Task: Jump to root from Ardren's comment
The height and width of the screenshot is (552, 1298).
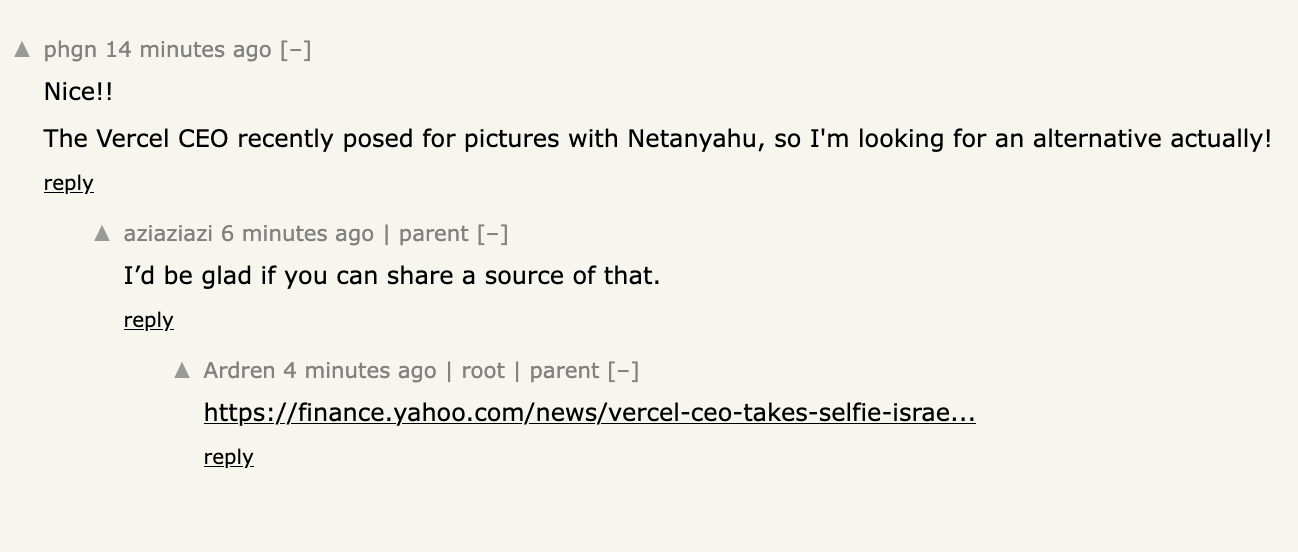Action: [483, 371]
